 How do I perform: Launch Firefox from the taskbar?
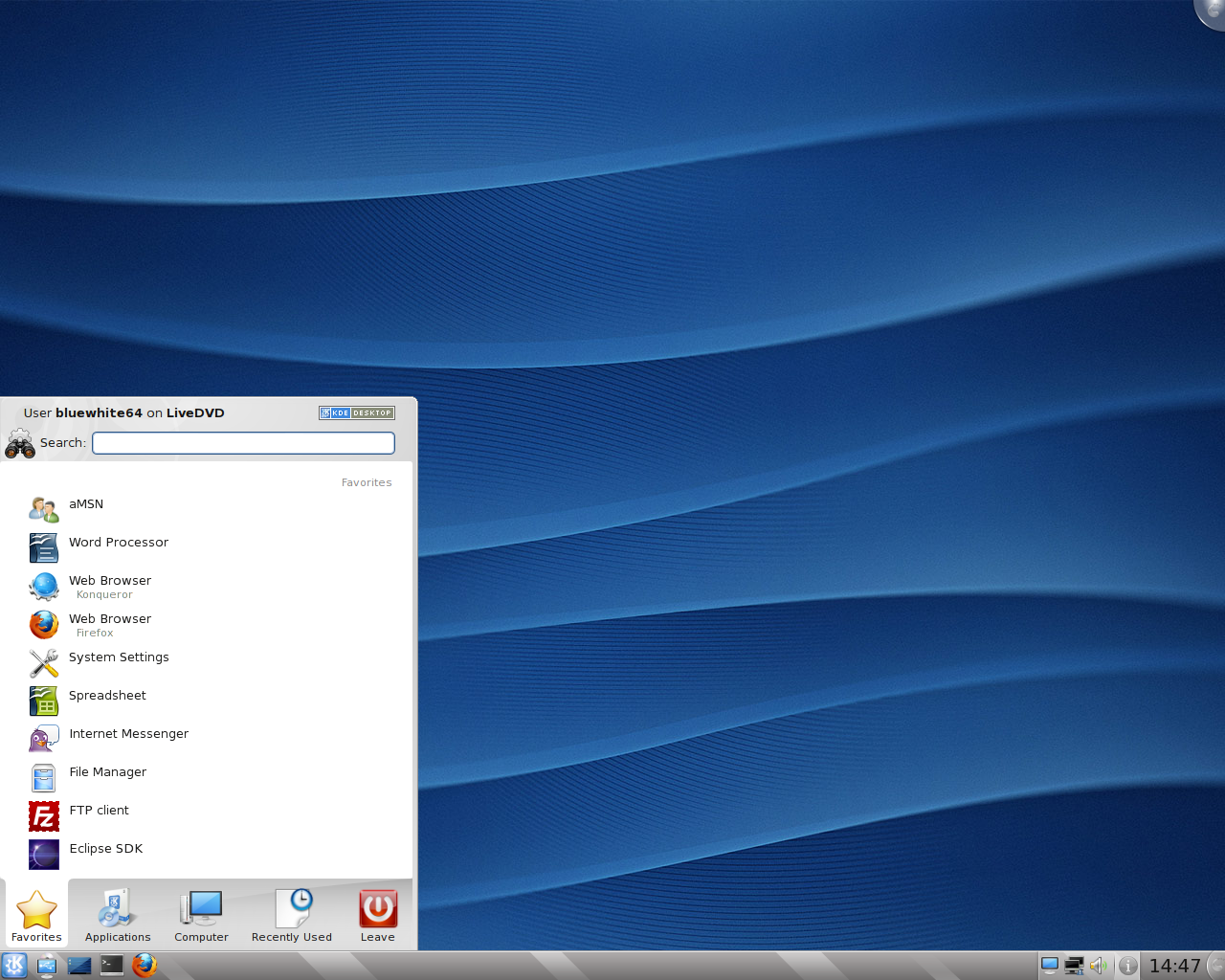145,966
